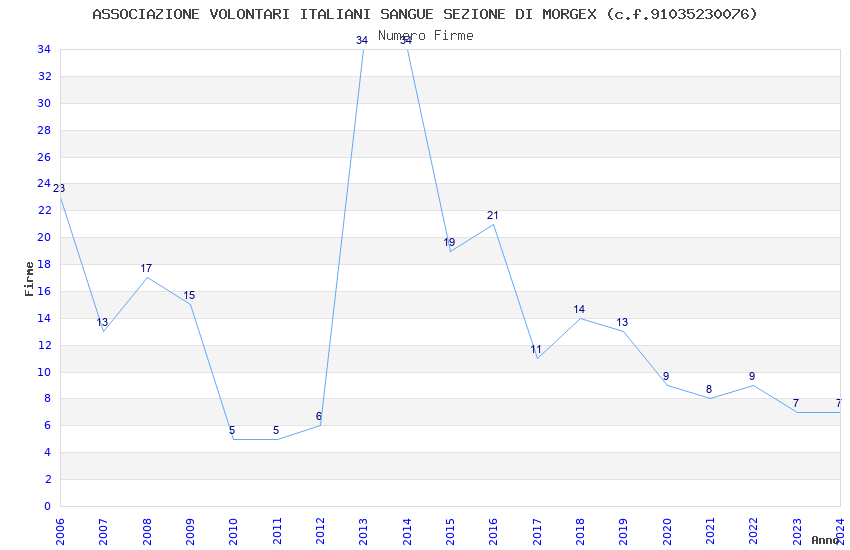
Task: Select the 2008 year label
Action: [x=147, y=531]
